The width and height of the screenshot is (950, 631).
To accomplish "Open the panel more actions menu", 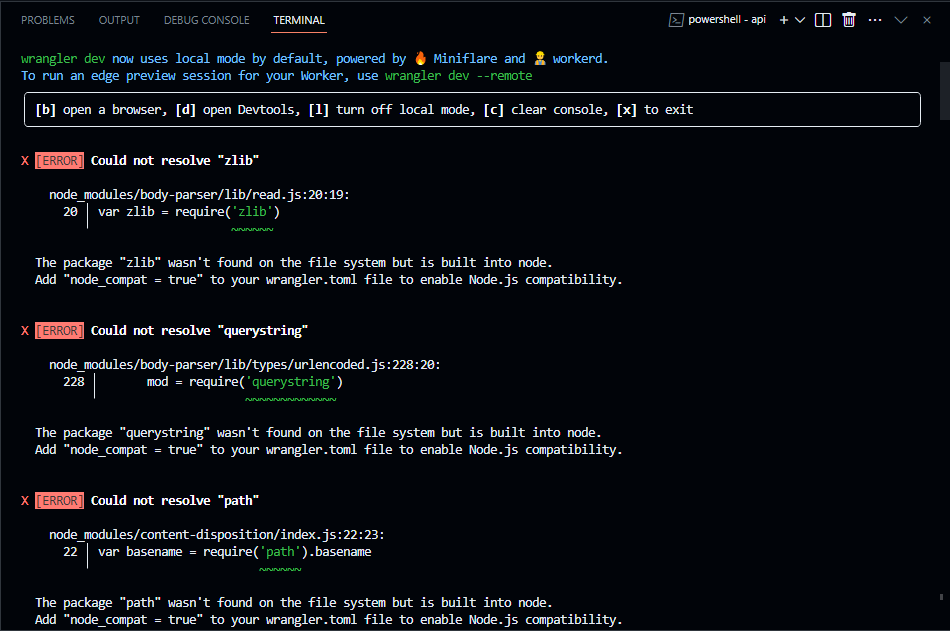I will click(875, 20).
